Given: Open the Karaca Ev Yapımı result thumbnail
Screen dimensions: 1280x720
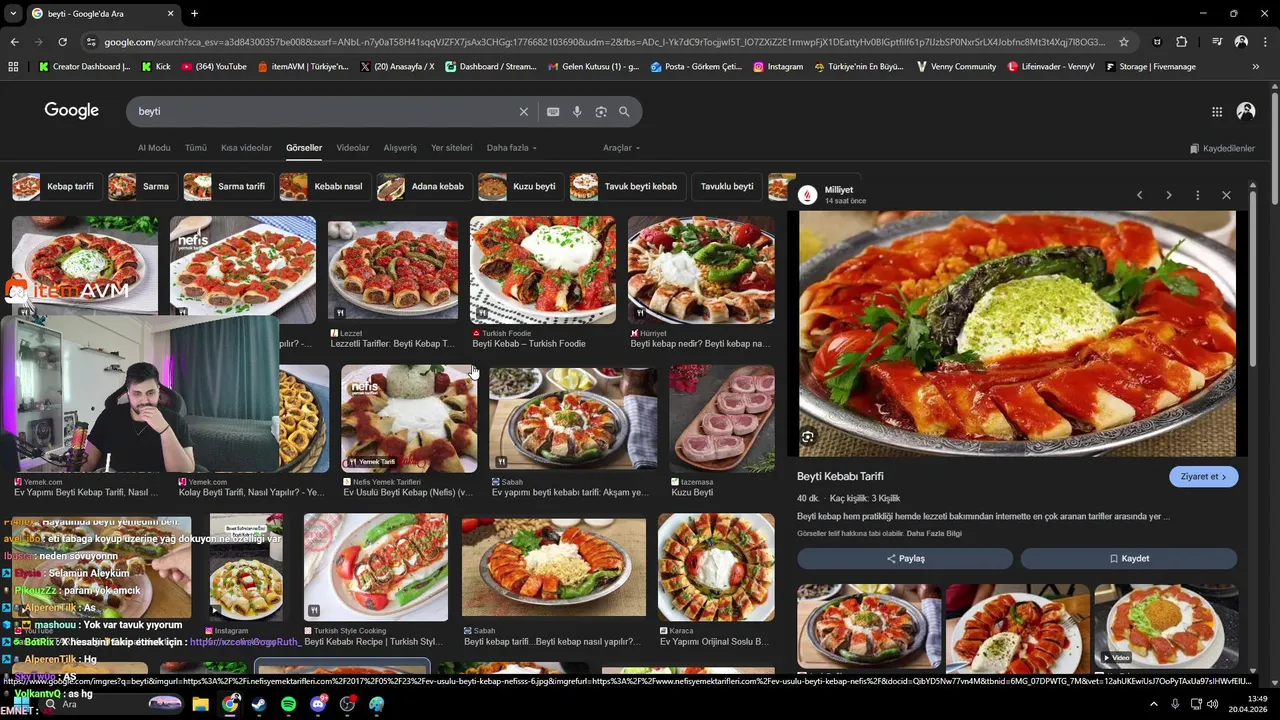Looking at the screenshot, I should click(x=716, y=567).
